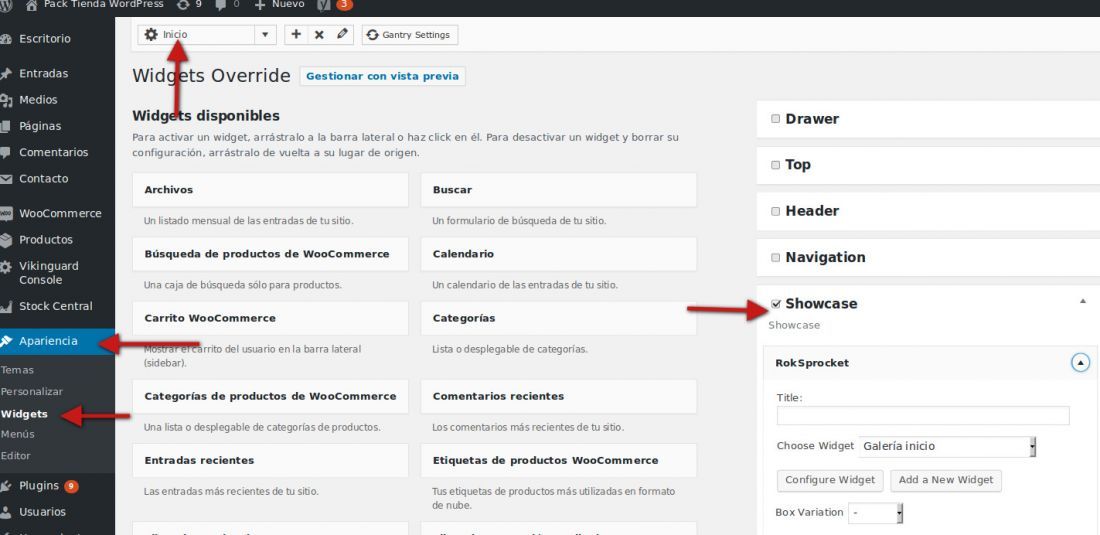Image resolution: width=1100 pixels, height=535 pixels.
Task: Click the Plugins plug icon
Action: 6,485
